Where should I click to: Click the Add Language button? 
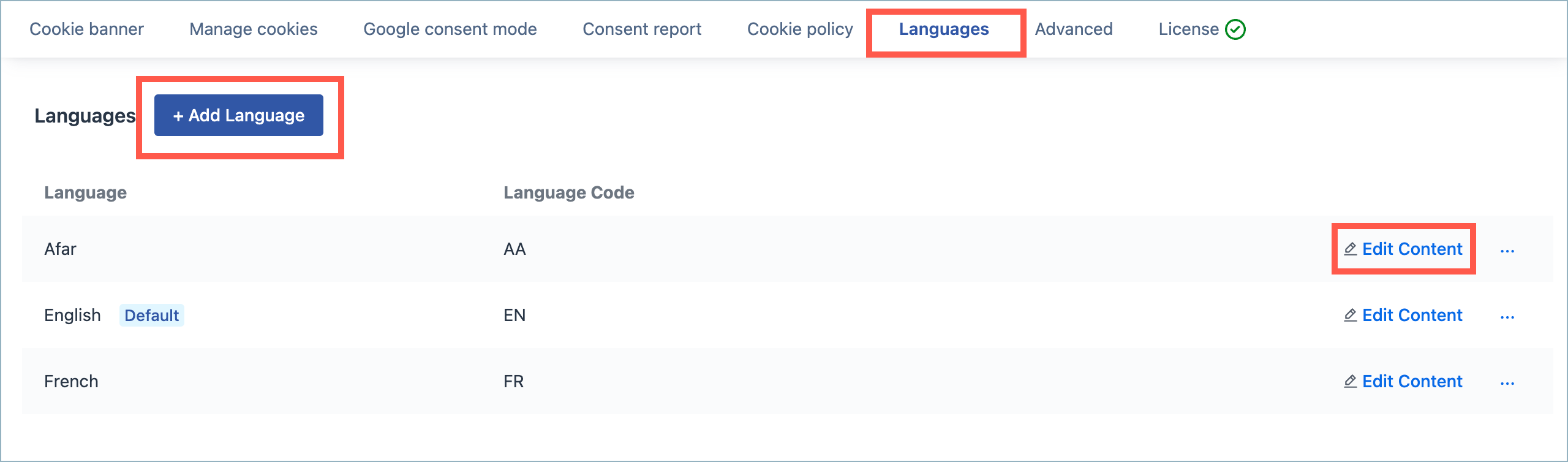pyautogui.click(x=239, y=115)
